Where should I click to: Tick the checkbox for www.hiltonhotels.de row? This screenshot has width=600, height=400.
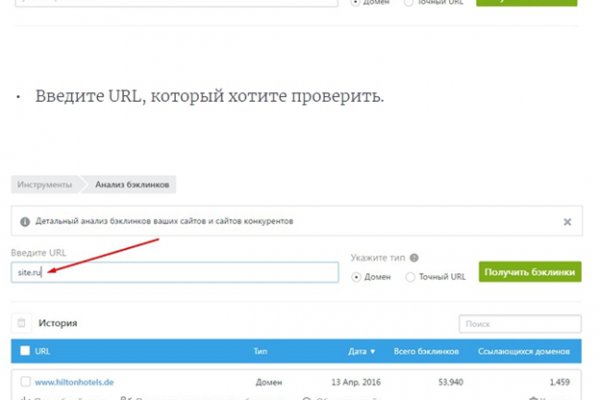pos(24,382)
